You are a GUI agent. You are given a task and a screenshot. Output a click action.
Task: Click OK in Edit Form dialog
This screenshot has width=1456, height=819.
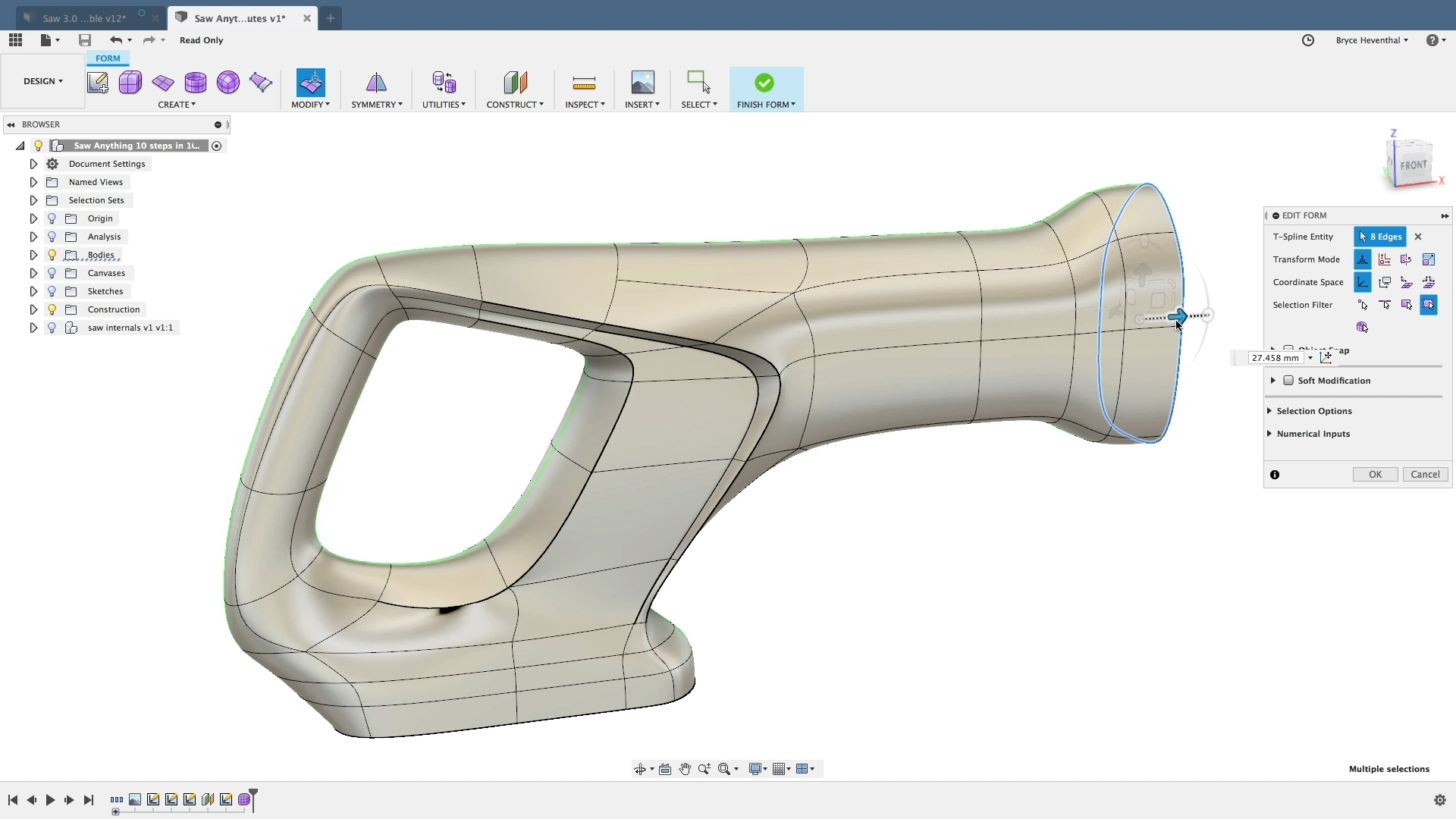tap(1375, 475)
